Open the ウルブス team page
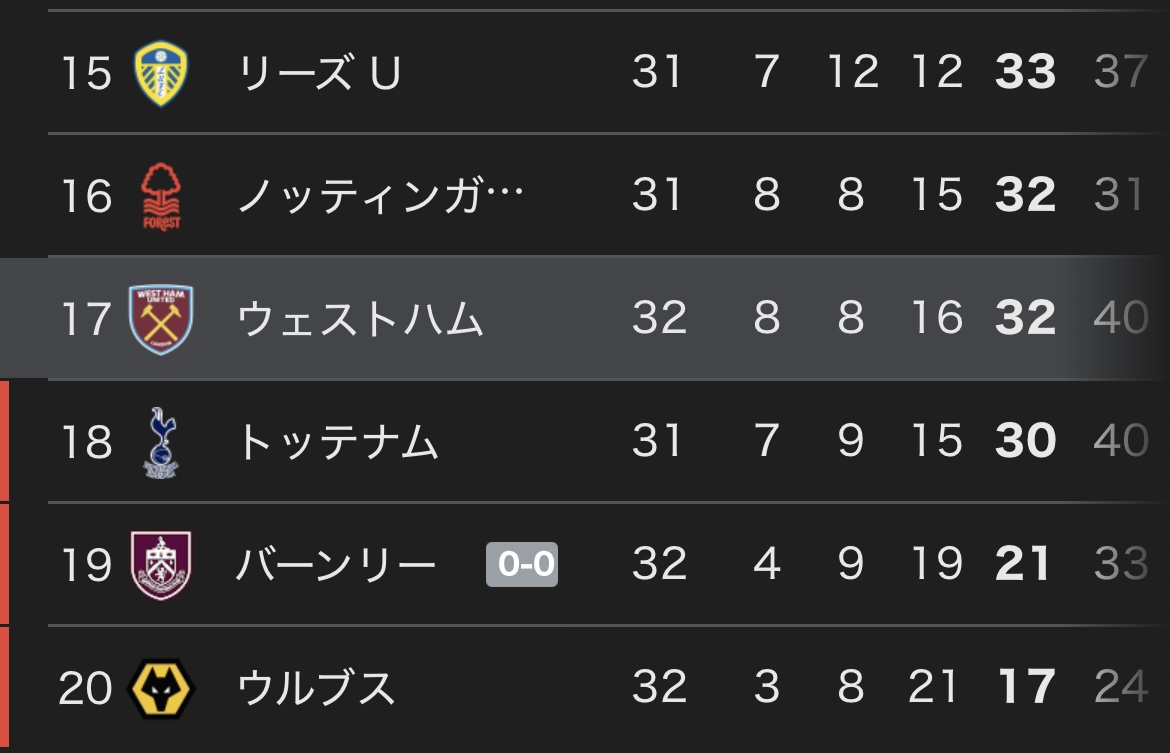 (x=316, y=688)
